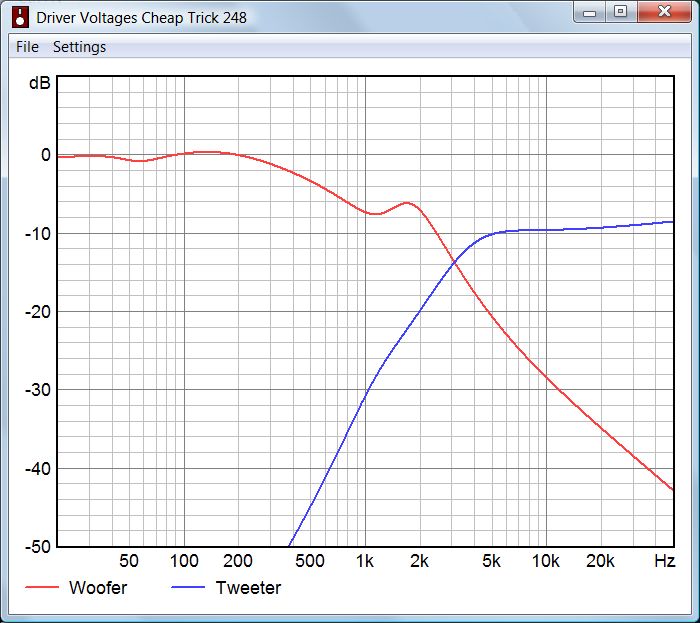Click the -20 dB axis value
Screen dimensions: 700x623
point(38,312)
